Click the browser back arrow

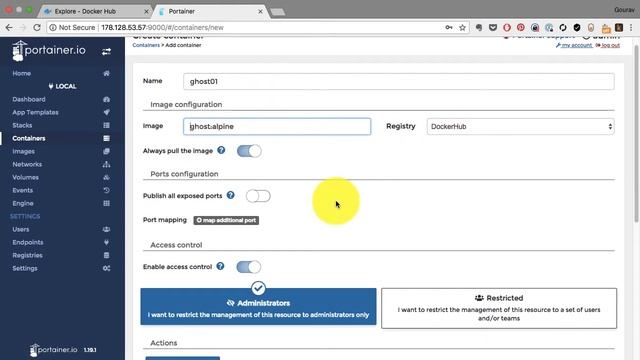pos(9,27)
